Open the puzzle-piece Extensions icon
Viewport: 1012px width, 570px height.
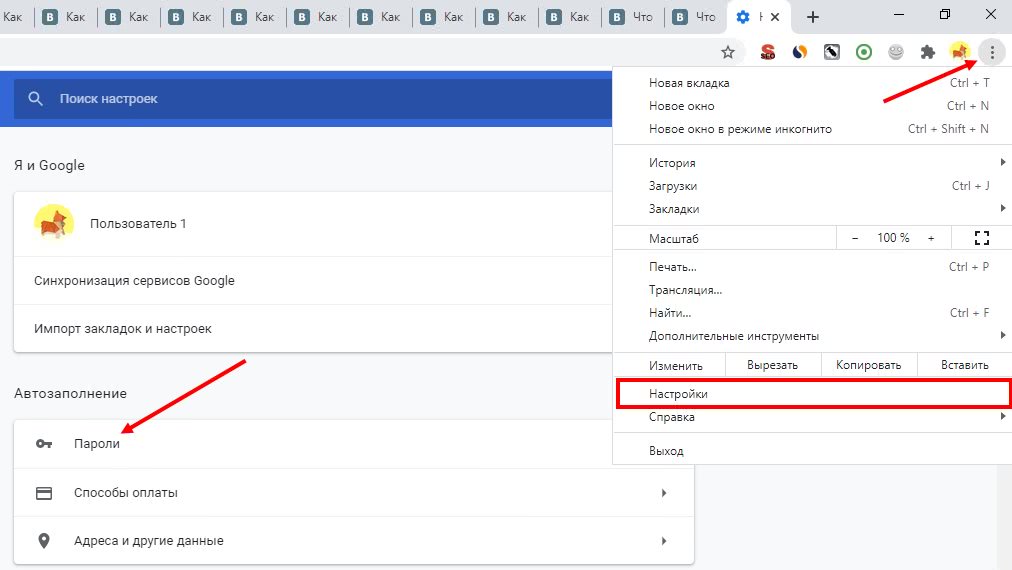coord(927,52)
